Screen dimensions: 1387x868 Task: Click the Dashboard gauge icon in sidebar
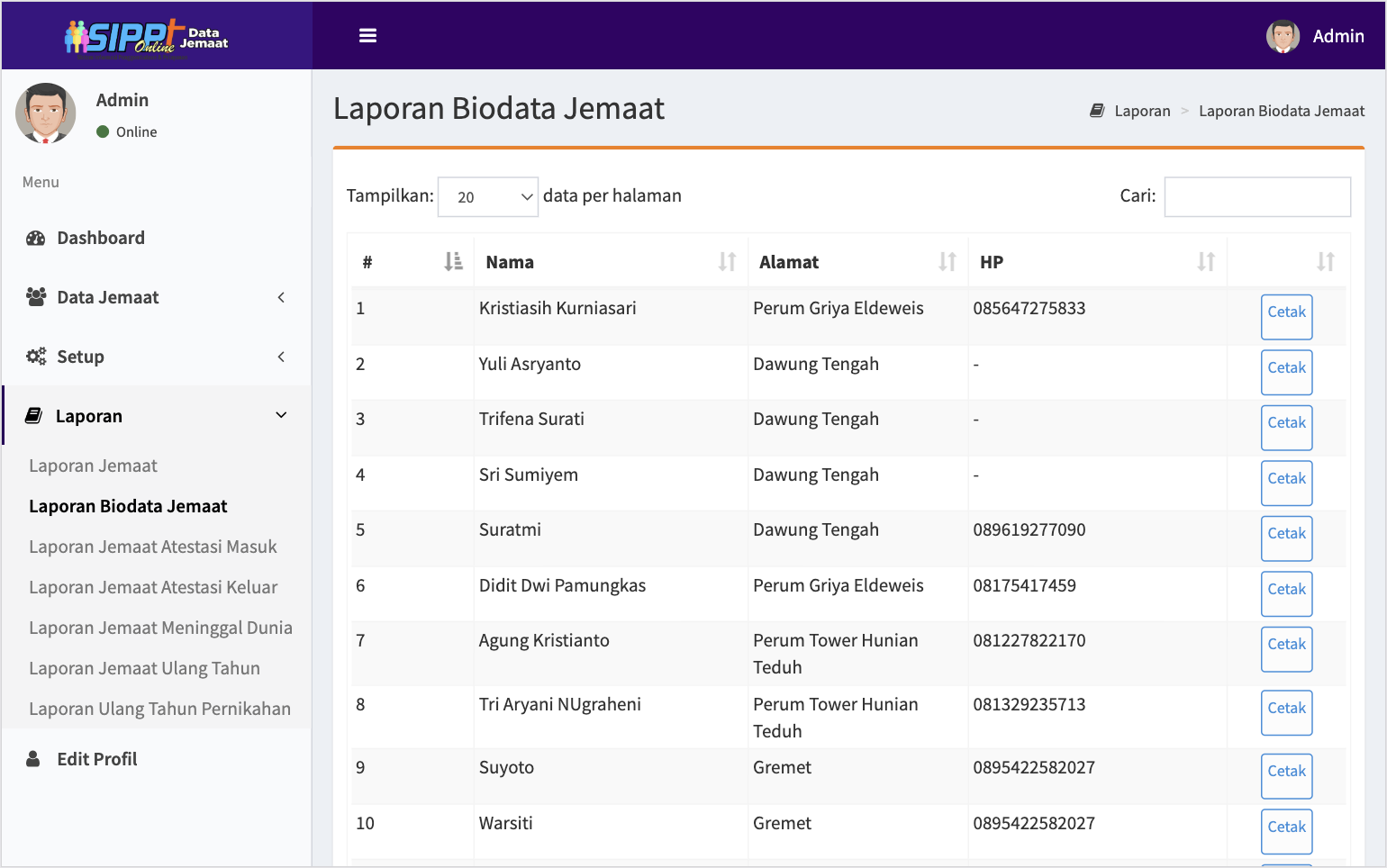[x=36, y=239]
